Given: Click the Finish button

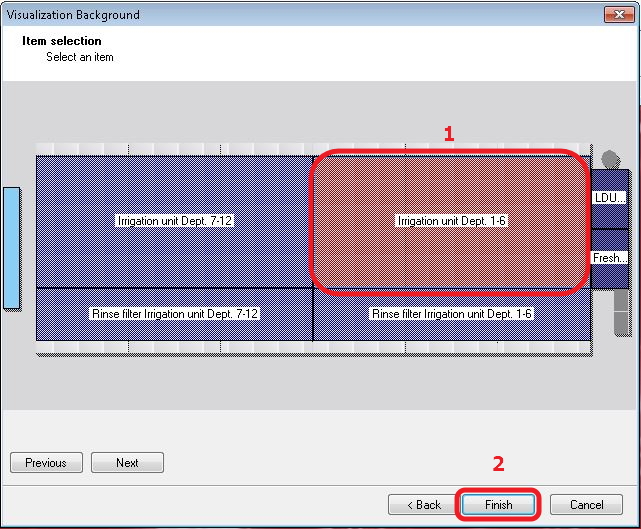Looking at the screenshot, I should 498,504.
